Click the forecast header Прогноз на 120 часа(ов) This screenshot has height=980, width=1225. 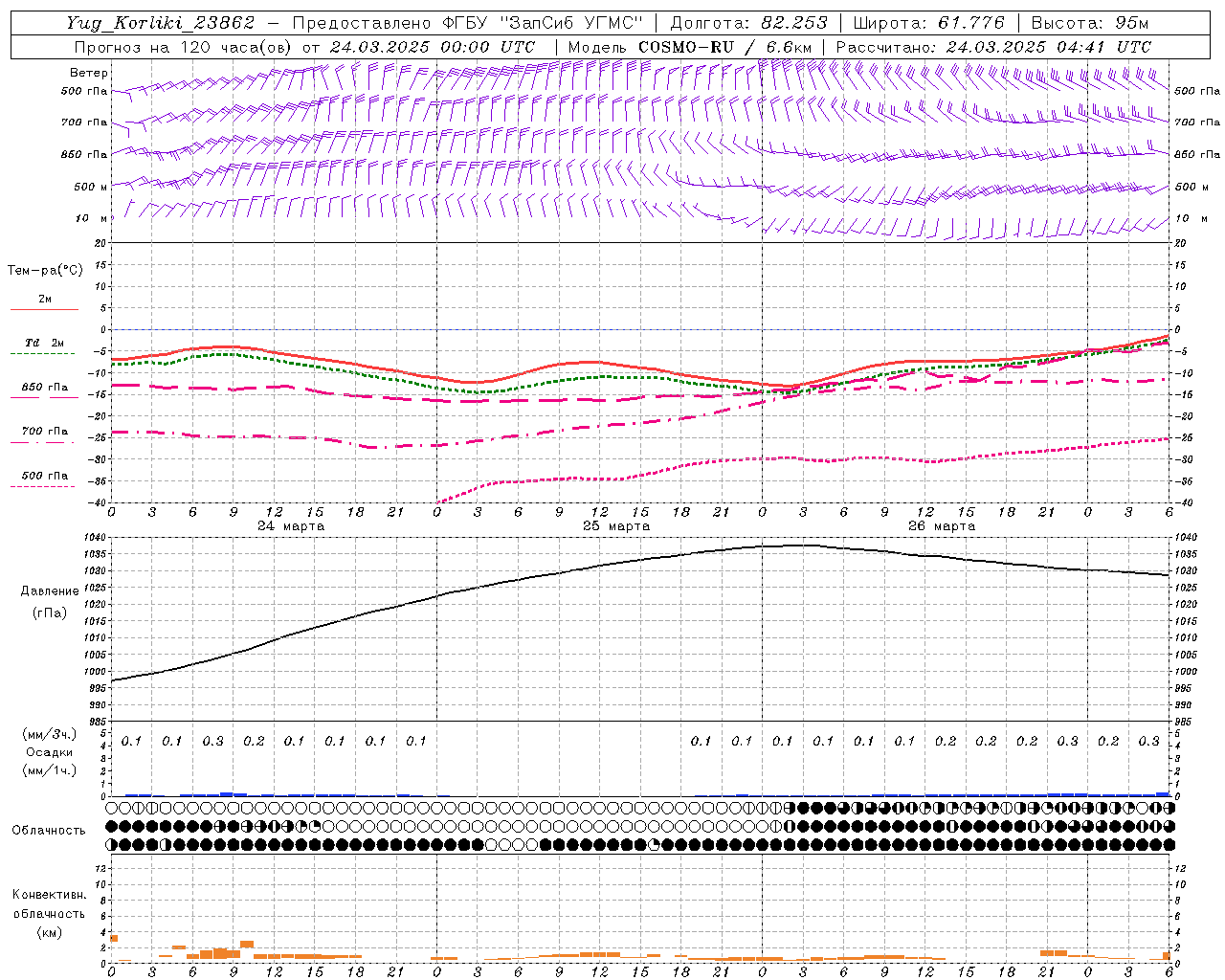point(185,47)
